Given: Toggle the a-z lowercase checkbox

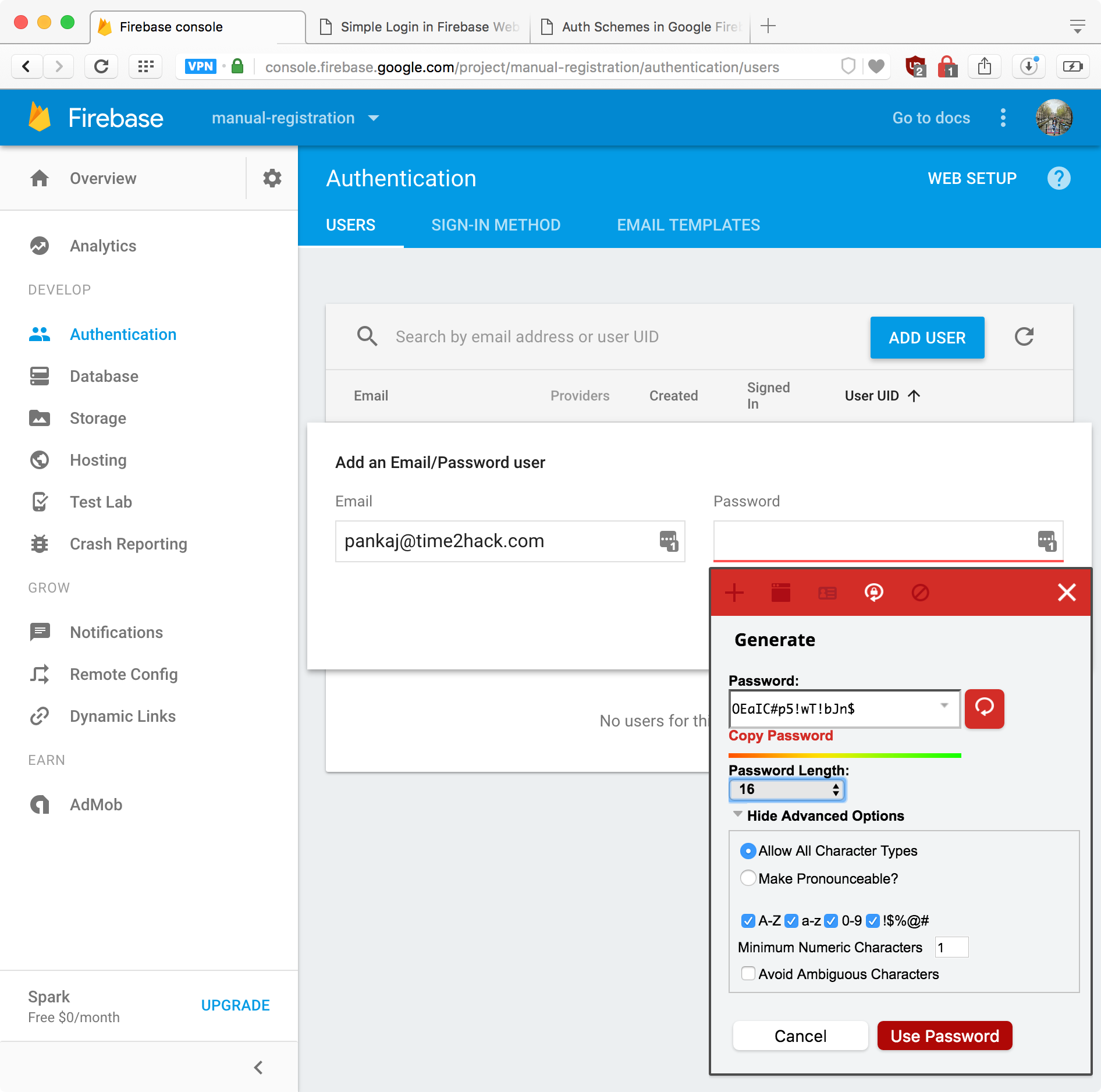Looking at the screenshot, I should tap(791, 921).
